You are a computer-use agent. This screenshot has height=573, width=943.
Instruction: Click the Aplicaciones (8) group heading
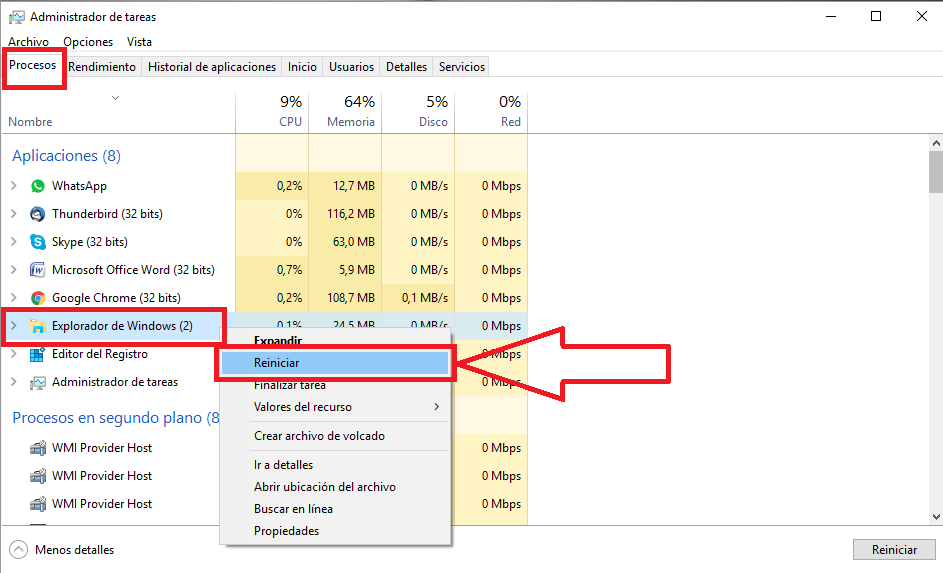point(66,156)
